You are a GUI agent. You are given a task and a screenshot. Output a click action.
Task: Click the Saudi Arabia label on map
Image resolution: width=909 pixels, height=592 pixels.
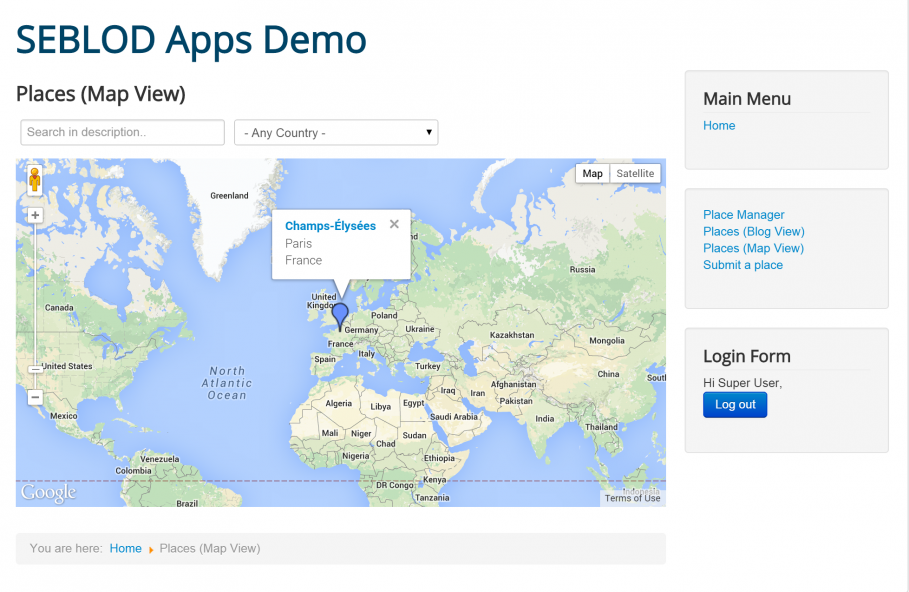coord(454,417)
